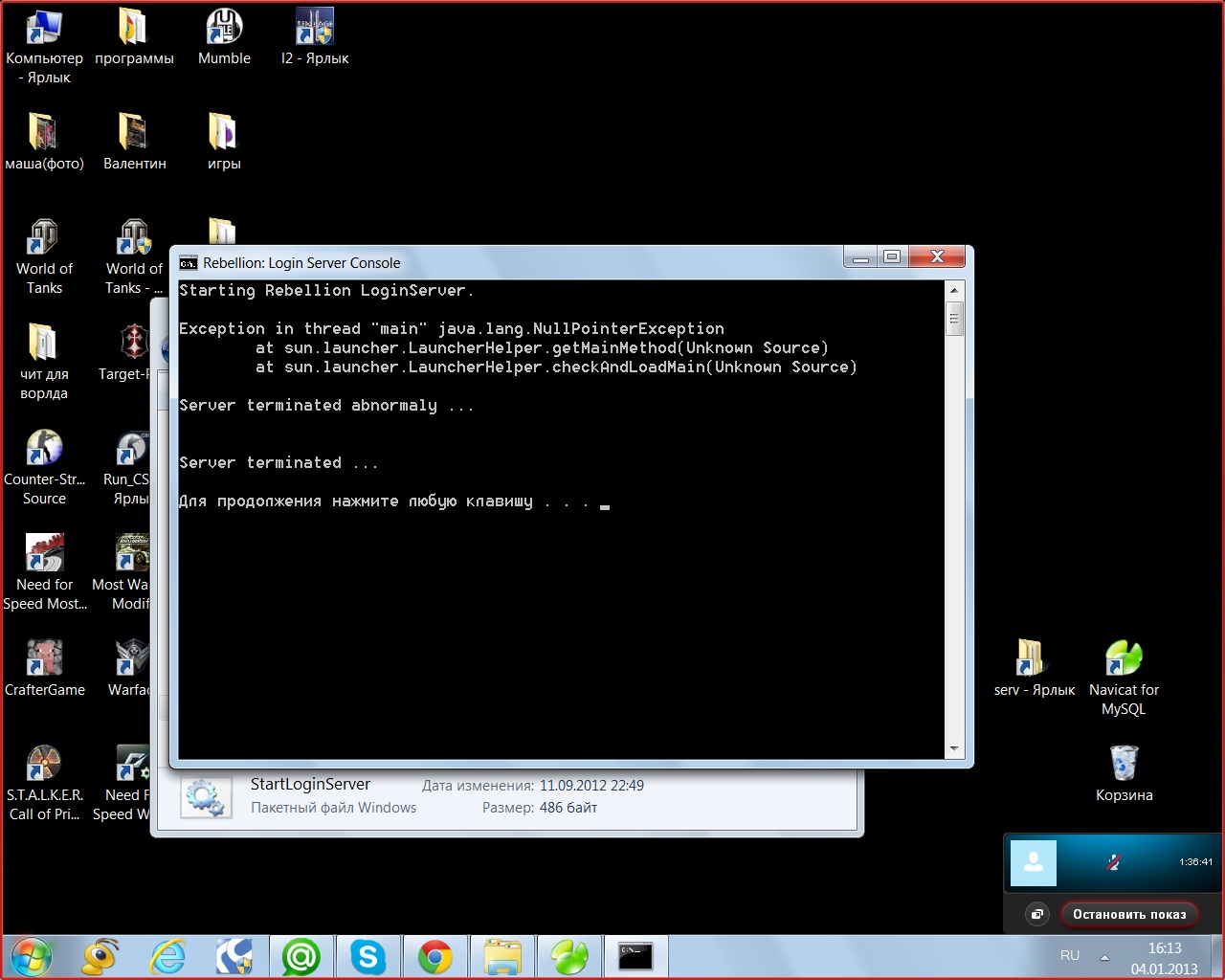Open the игры folder

point(224,142)
